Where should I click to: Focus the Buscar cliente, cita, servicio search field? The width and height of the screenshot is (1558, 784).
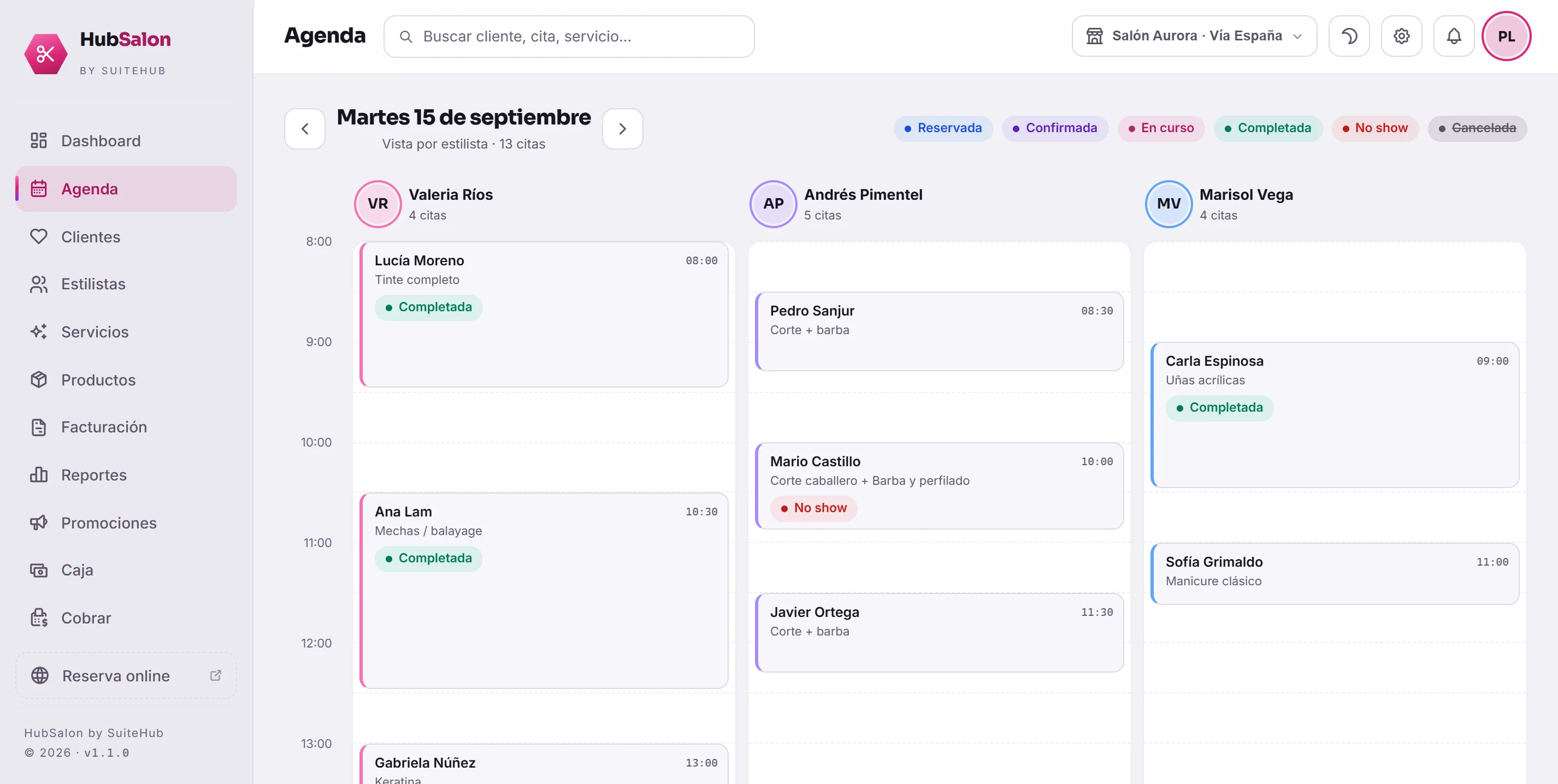point(569,37)
